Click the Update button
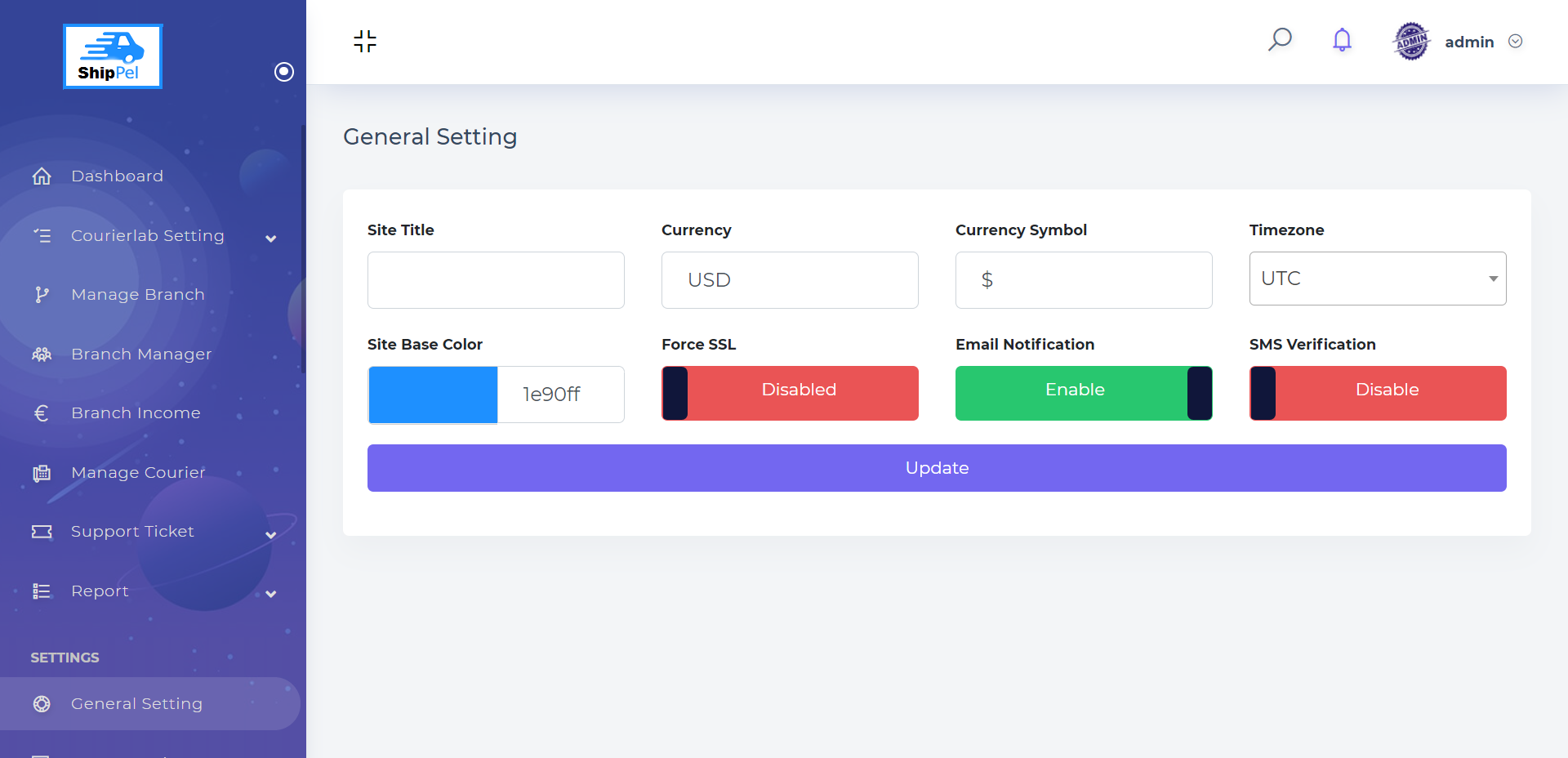Viewport: 1568px width, 758px height. [x=937, y=468]
